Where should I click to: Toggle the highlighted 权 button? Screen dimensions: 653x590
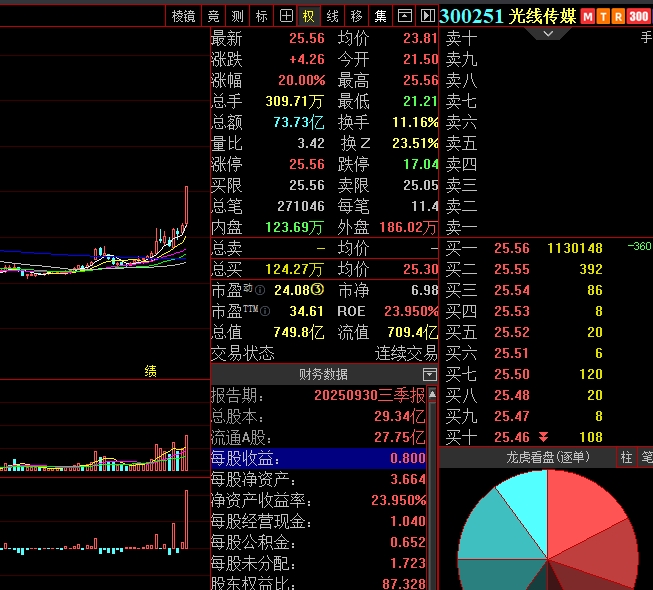point(309,16)
